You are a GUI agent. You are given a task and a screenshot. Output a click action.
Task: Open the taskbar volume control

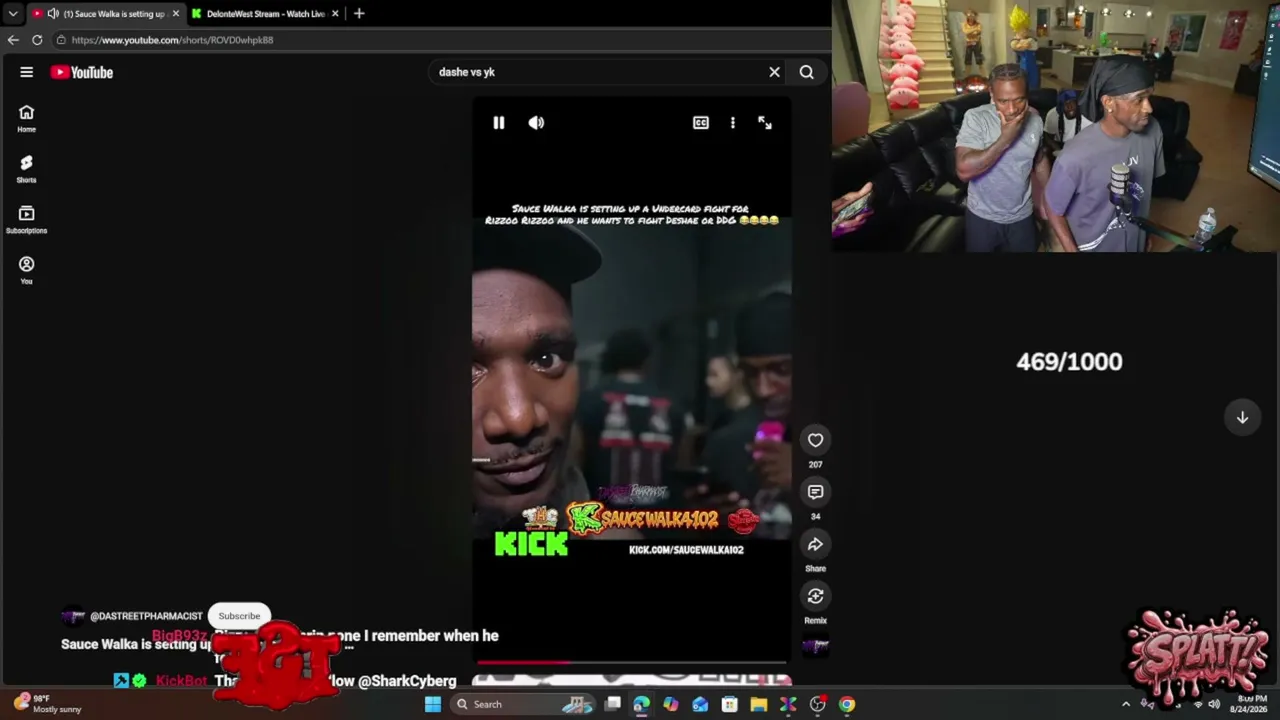point(1214,704)
